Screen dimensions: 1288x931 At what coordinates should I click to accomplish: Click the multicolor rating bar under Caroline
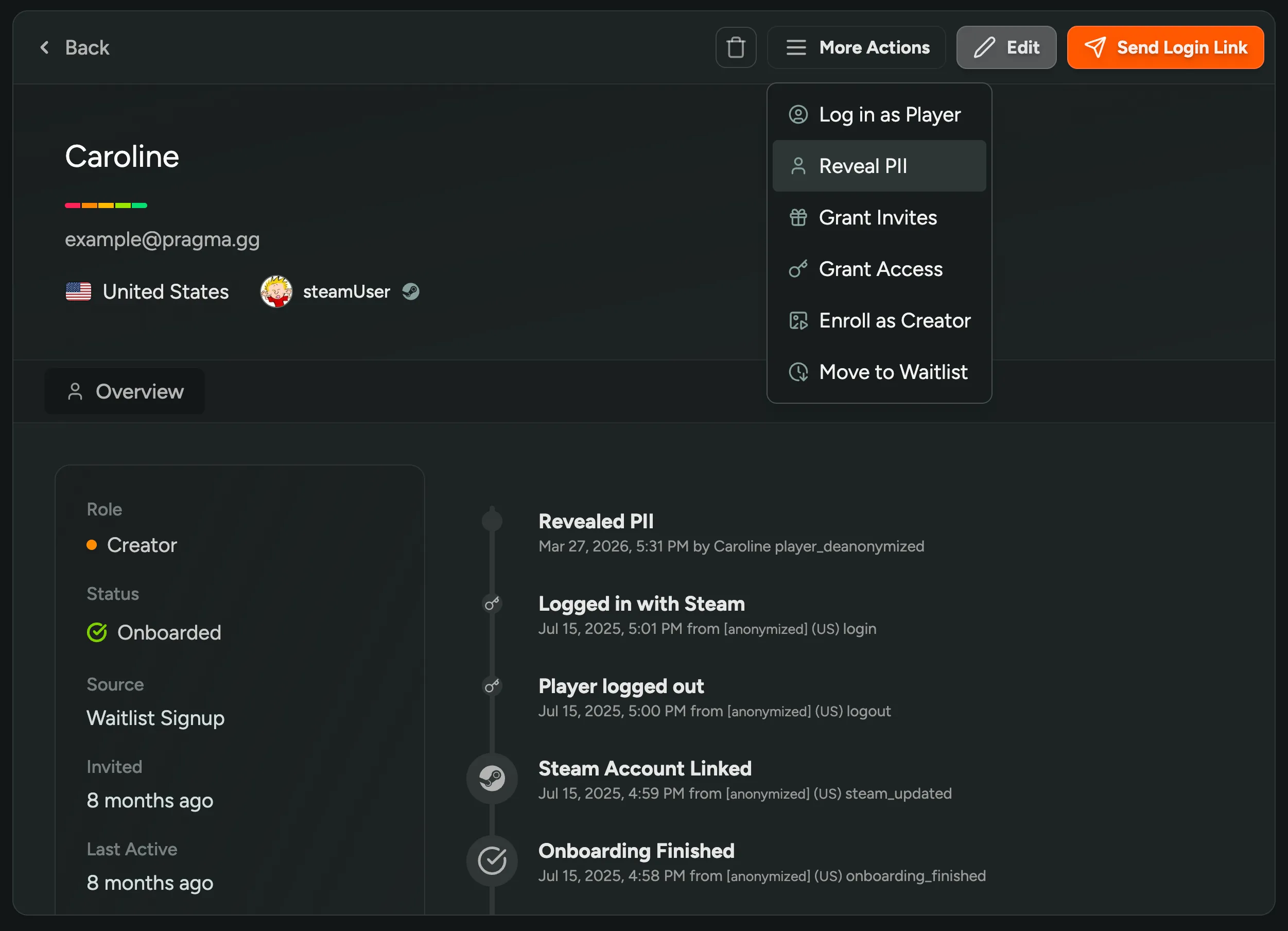click(106, 205)
